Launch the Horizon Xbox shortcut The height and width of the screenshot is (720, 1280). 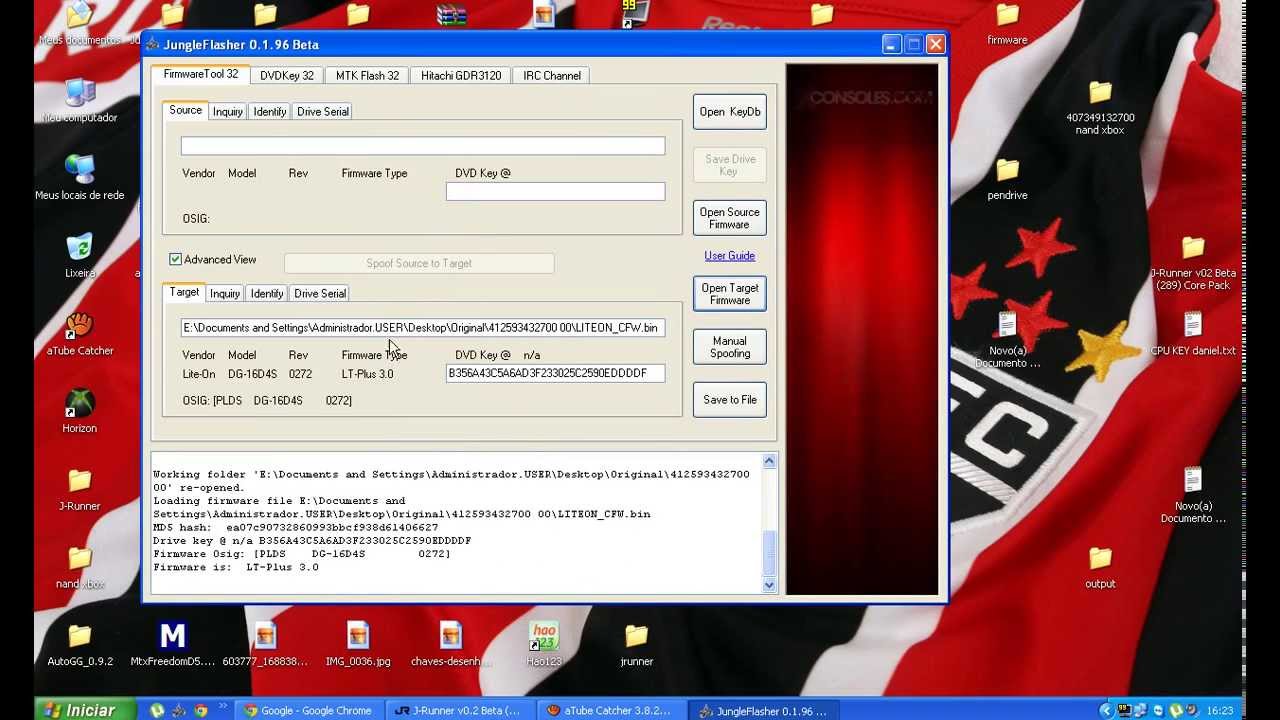pos(80,405)
